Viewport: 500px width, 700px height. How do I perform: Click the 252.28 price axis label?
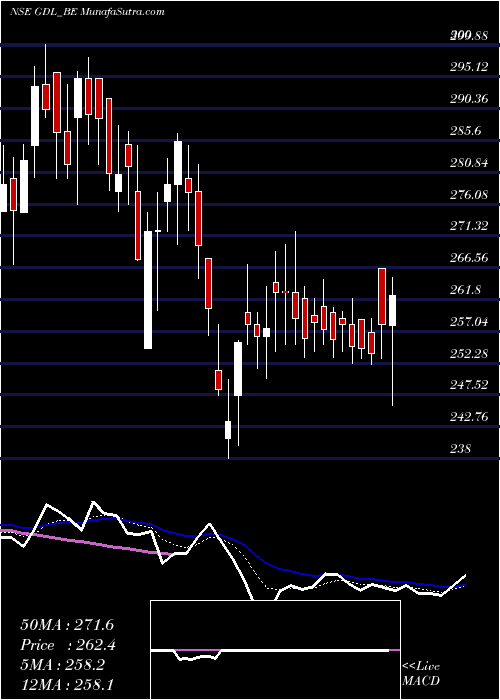click(x=469, y=354)
